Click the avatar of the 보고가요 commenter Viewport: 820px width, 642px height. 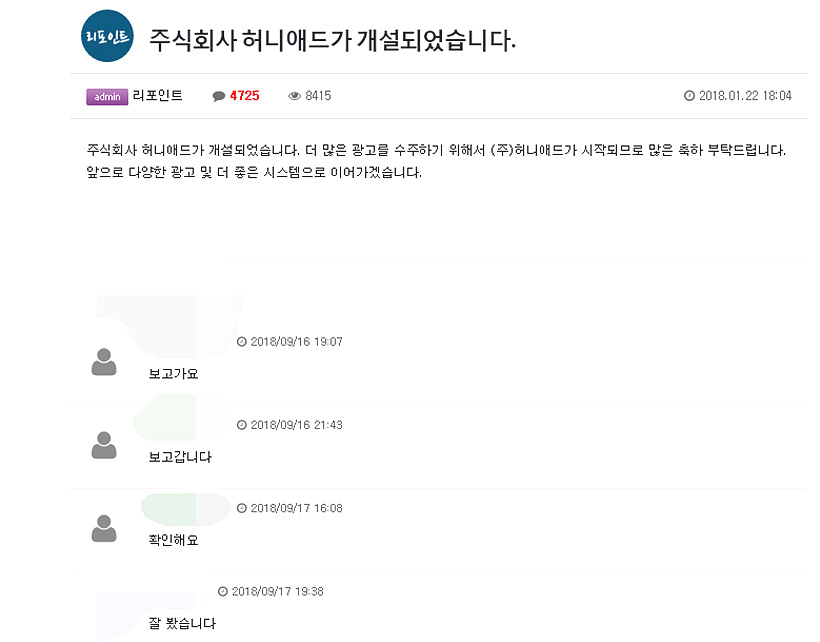[x=104, y=362]
